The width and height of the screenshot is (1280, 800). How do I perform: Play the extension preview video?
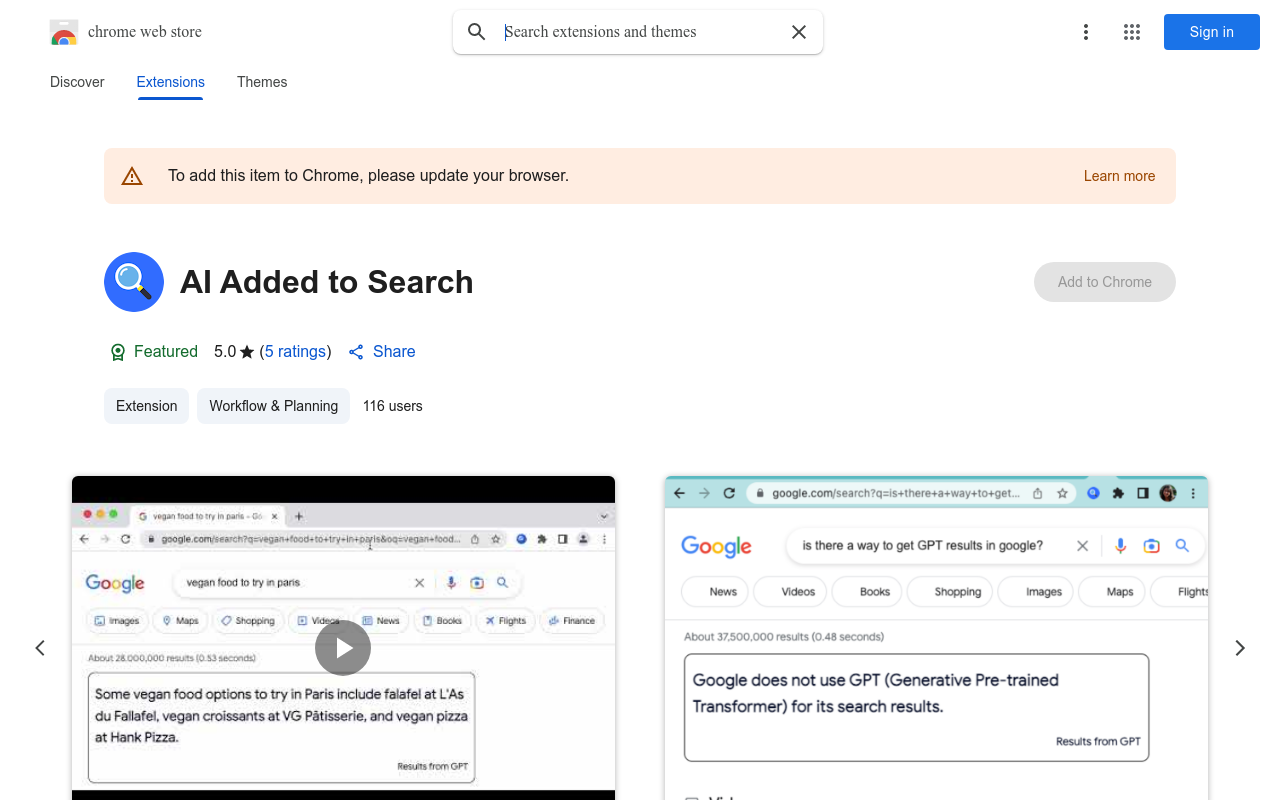343,648
